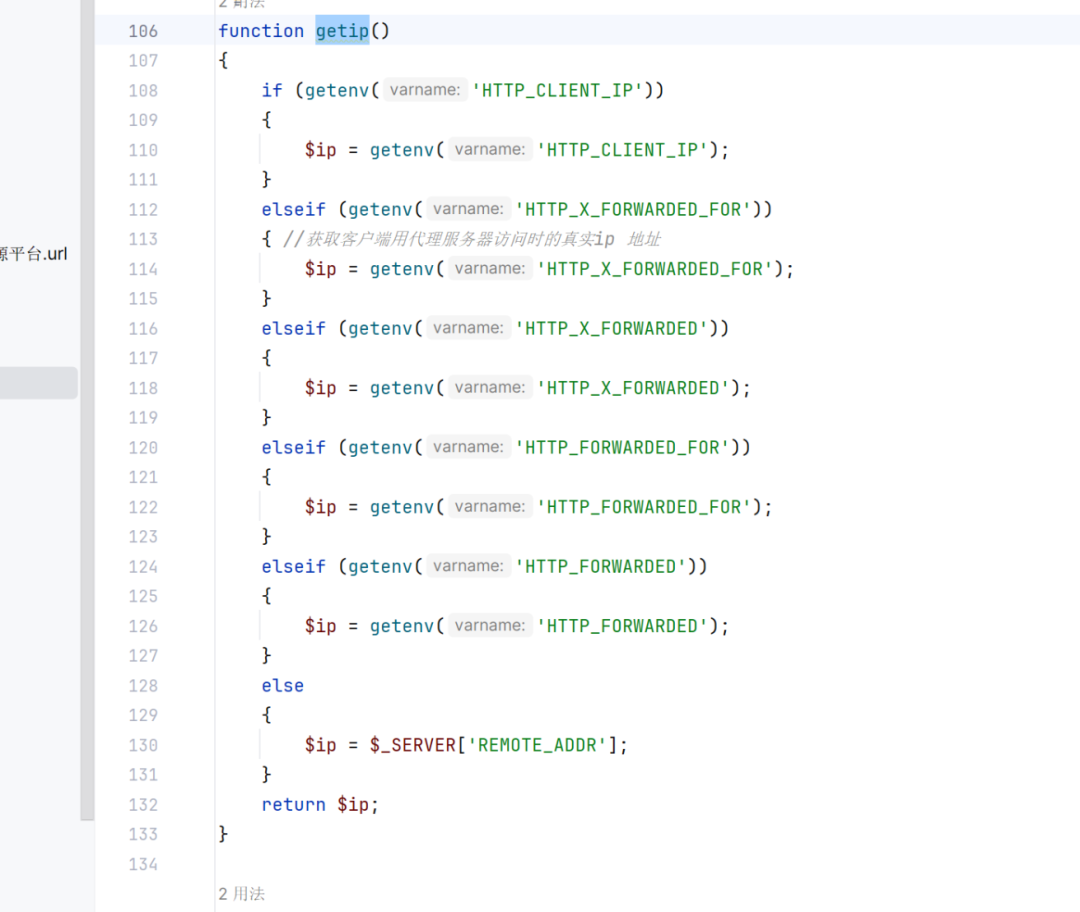The image size is (1080, 912).
Task: Click elseif keyword on line 120
Action: click(293, 448)
